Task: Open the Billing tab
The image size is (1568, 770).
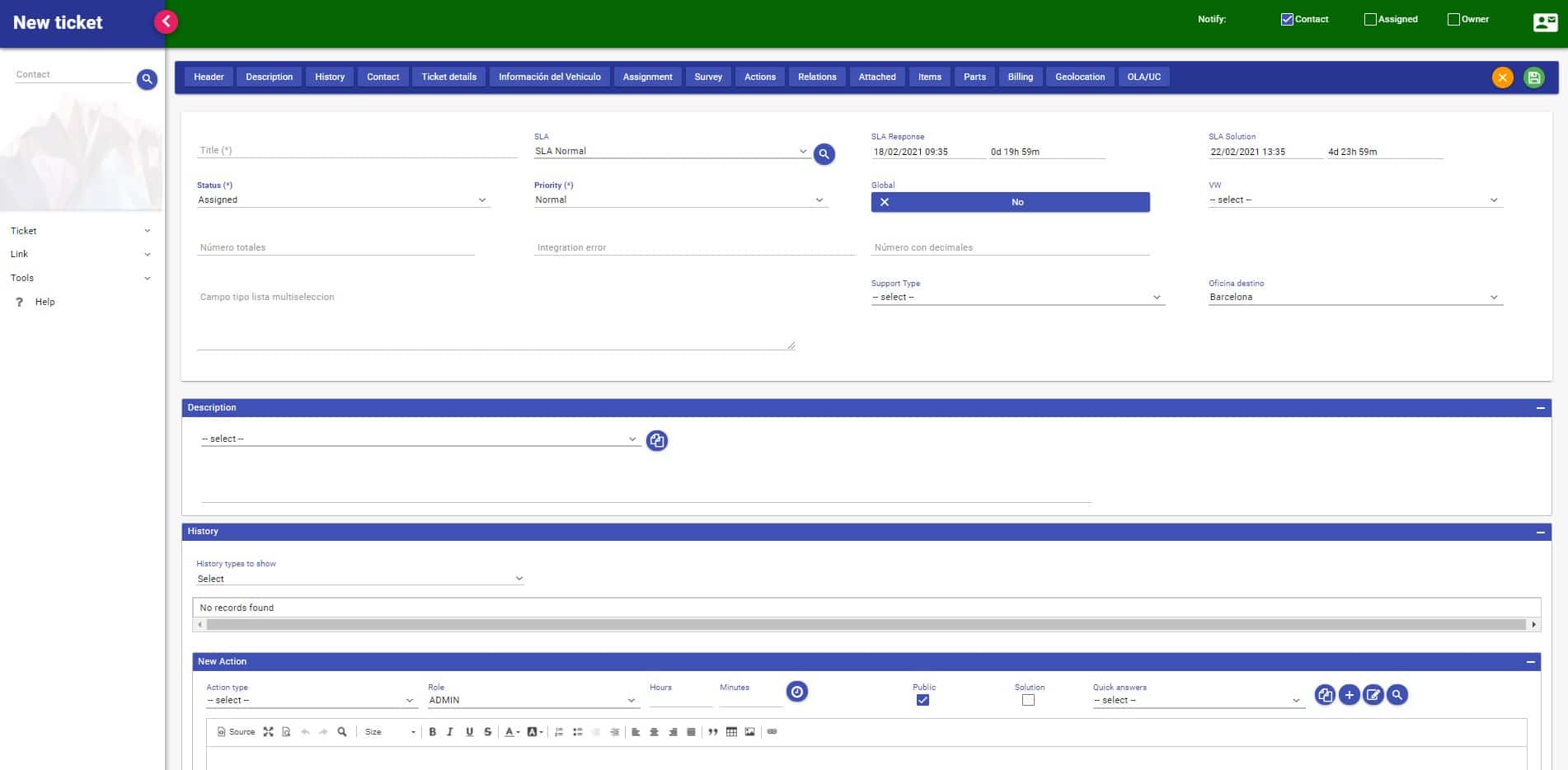Action: [1020, 77]
